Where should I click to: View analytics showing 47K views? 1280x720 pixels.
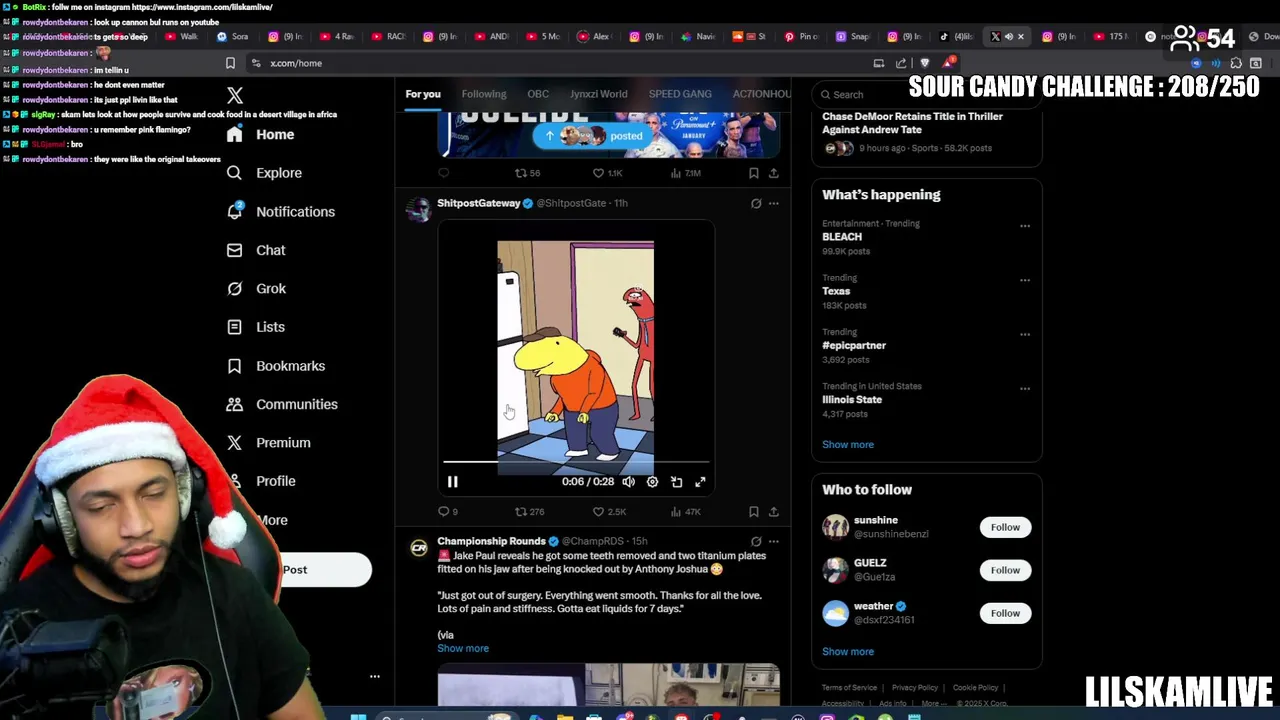(x=685, y=512)
